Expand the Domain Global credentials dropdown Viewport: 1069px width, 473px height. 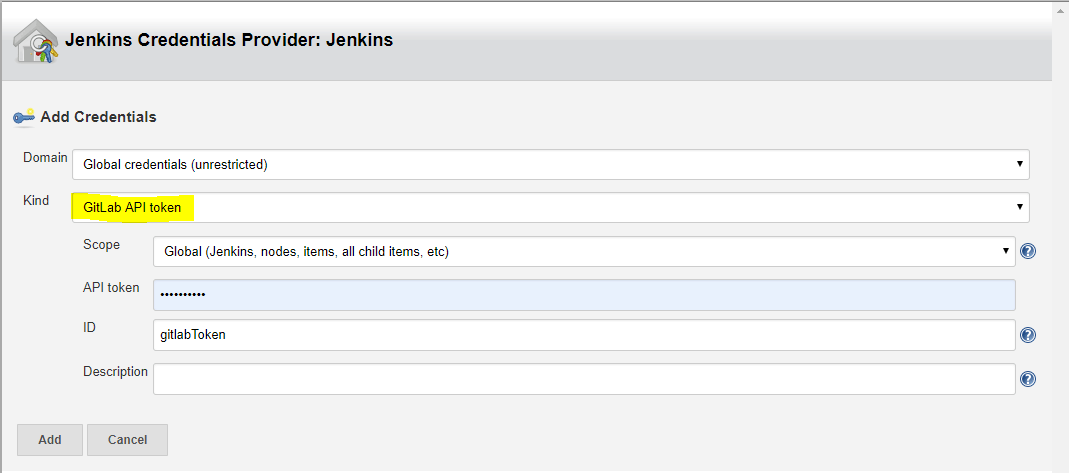click(551, 164)
